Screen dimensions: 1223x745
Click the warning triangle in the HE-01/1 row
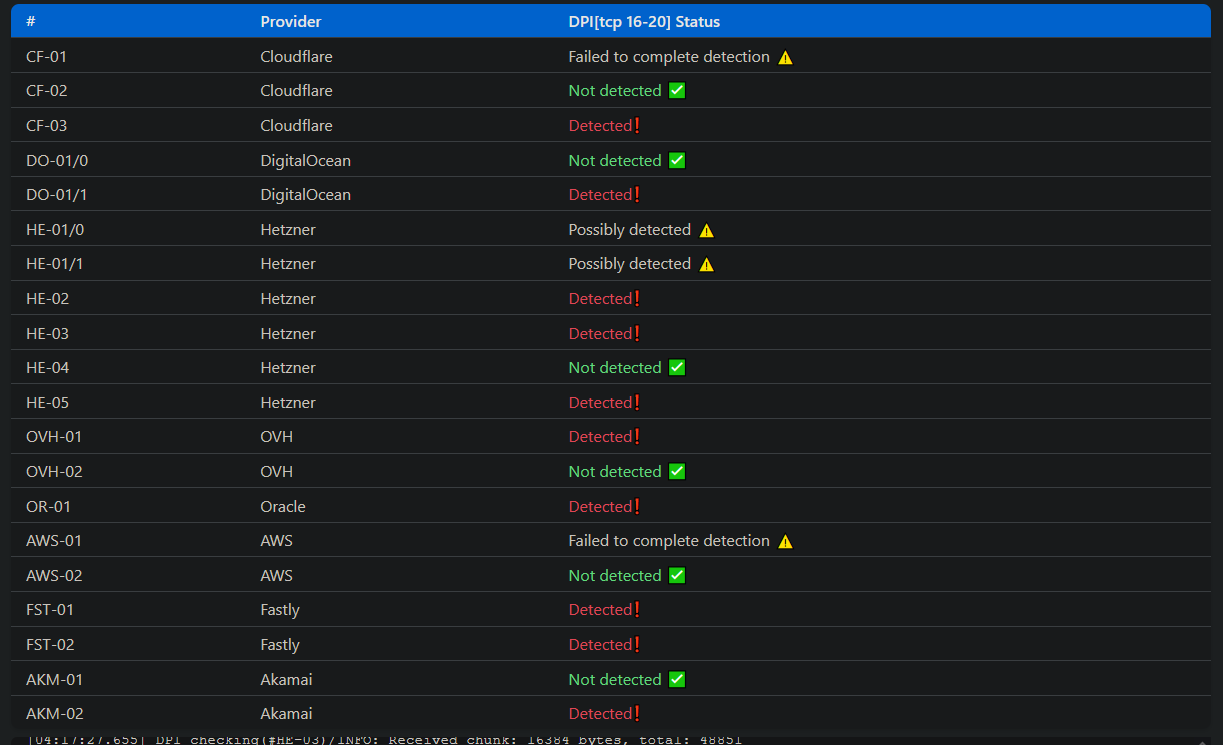click(x=706, y=264)
